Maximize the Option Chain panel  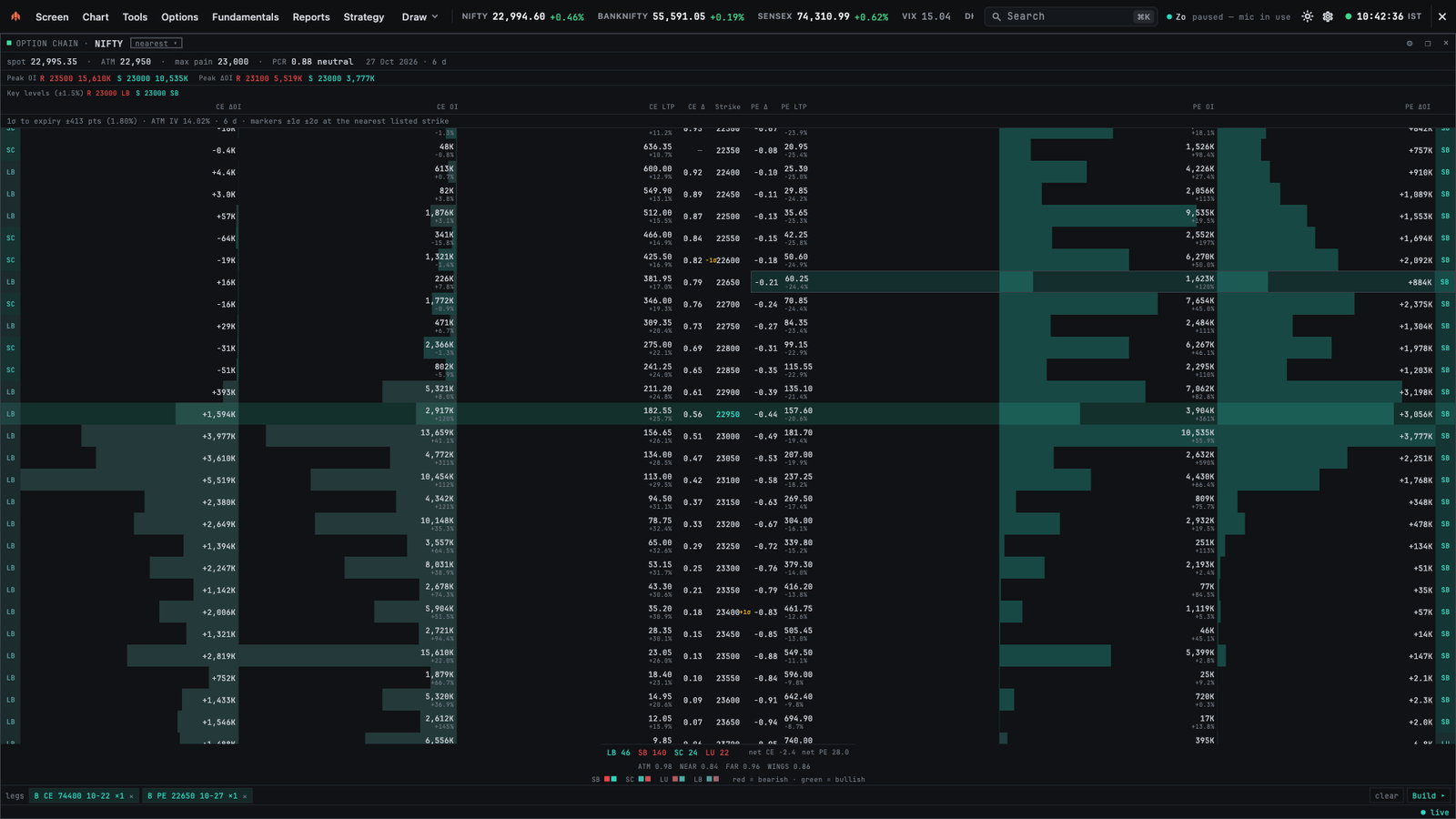[1428, 43]
